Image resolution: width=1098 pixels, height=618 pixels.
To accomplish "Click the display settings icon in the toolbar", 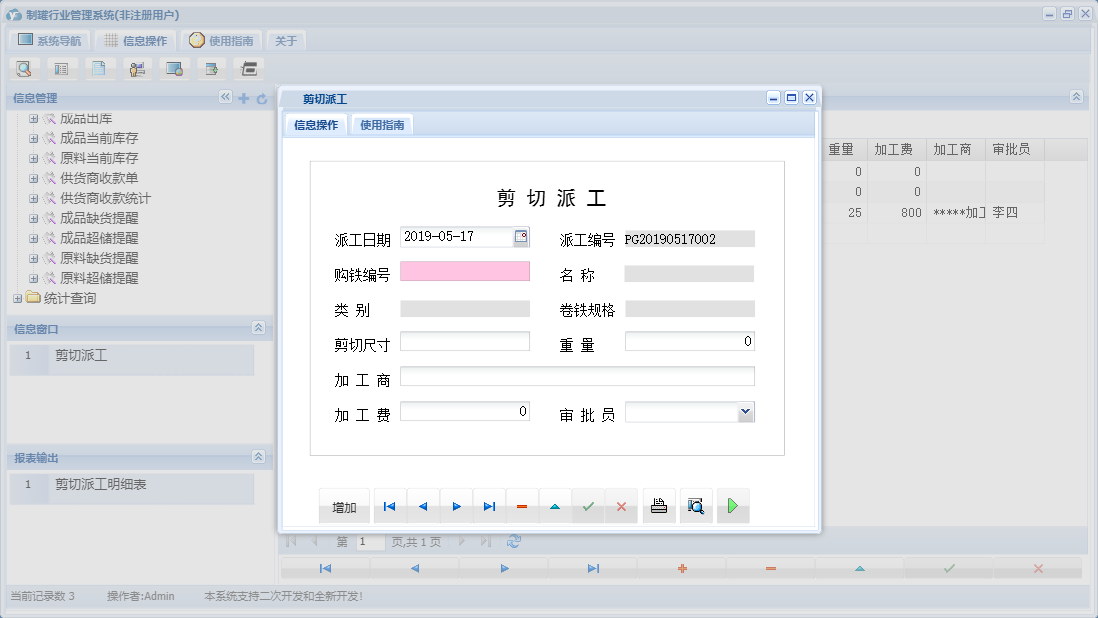I will point(173,68).
